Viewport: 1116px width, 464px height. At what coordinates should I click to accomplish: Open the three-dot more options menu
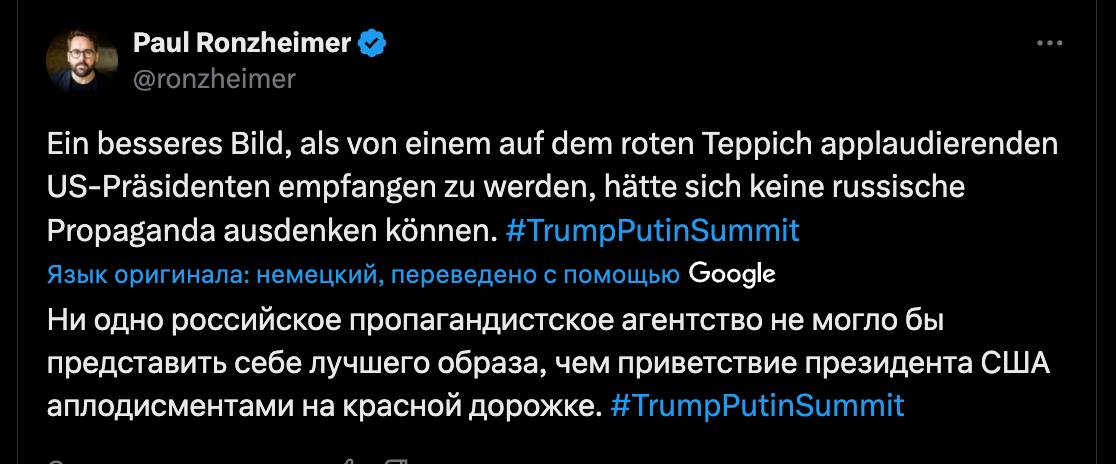[x=1049, y=45]
